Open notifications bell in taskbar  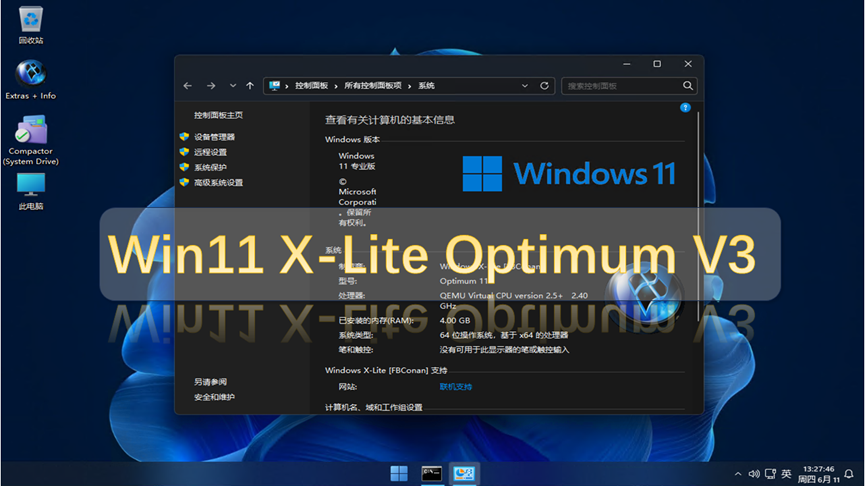click(x=849, y=474)
